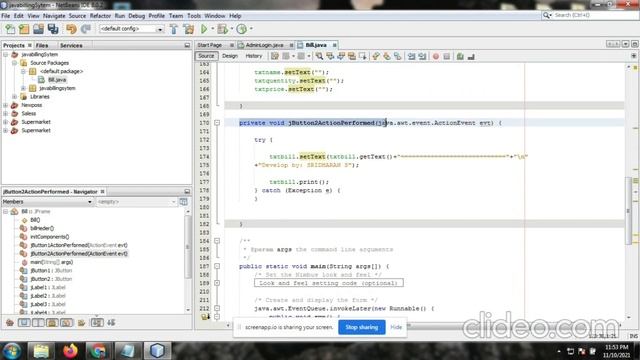Image resolution: width=640 pixels, height=360 pixels.
Task: Switch to Design view
Action: pos(230,56)
